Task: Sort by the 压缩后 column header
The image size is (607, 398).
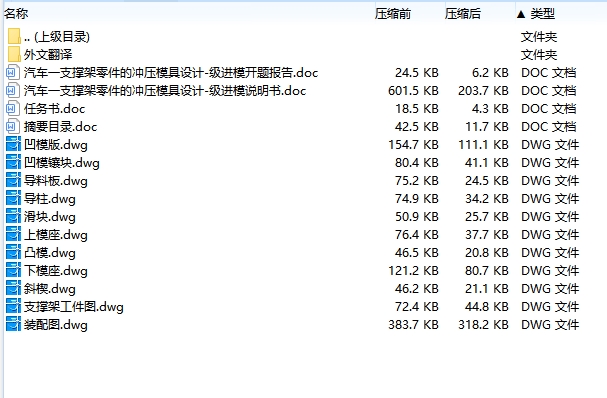Action: click(x=463, y=14)
